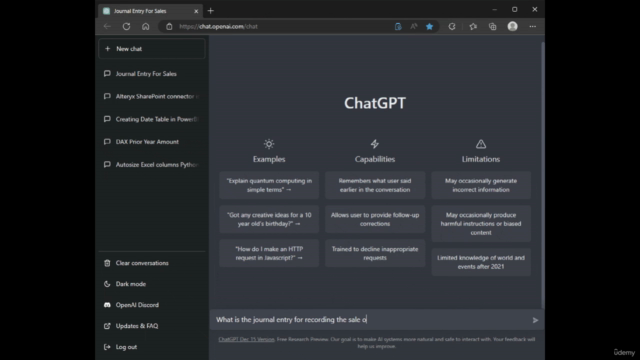Click the New chat plus icon

point(107,49)
